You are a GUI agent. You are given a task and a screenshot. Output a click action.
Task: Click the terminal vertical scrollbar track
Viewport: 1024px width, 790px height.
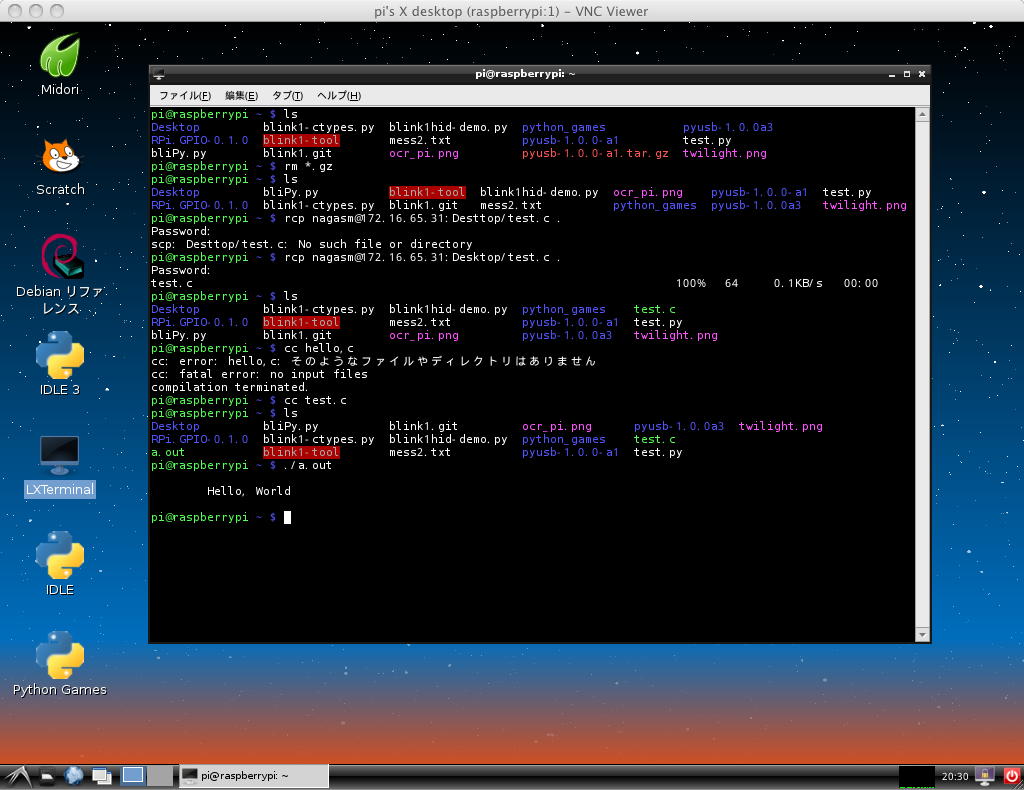(922, 374)
